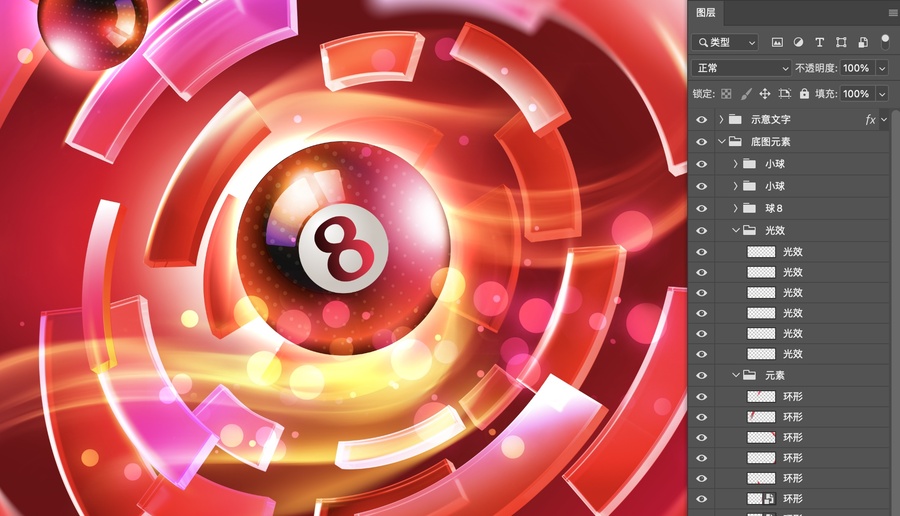This screenshot has height=516, width=900.
Task: Hide the 示意文字 group
Action: tap(701, 119)
